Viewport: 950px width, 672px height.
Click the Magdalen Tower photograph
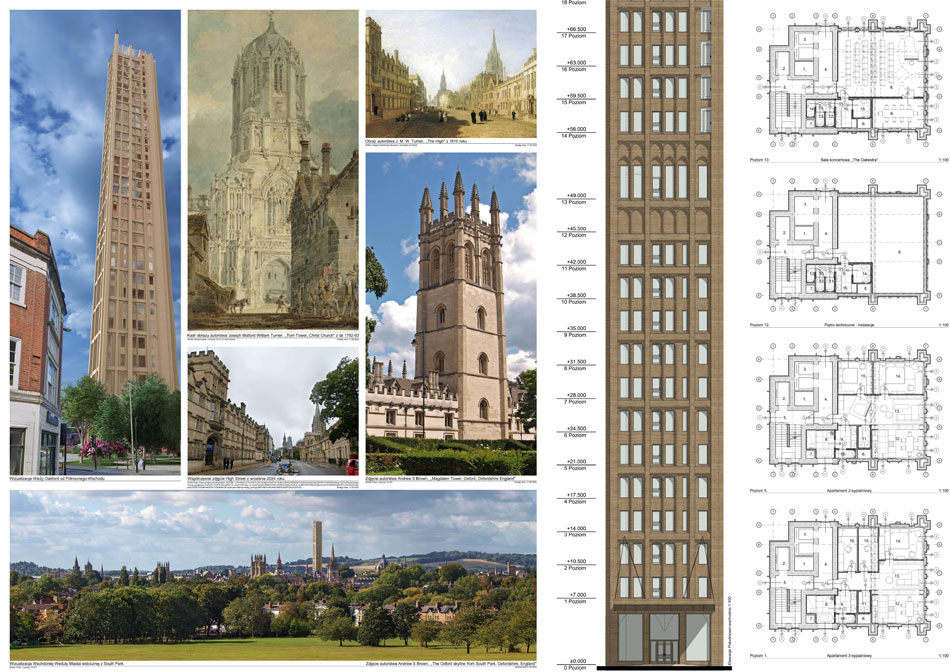tap(450, 312)
